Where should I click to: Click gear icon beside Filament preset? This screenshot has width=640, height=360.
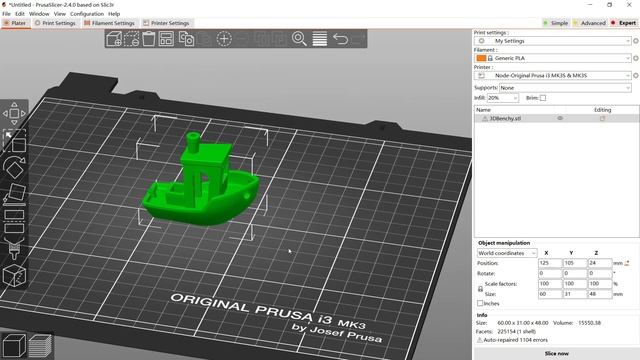(x=636, y=58)
